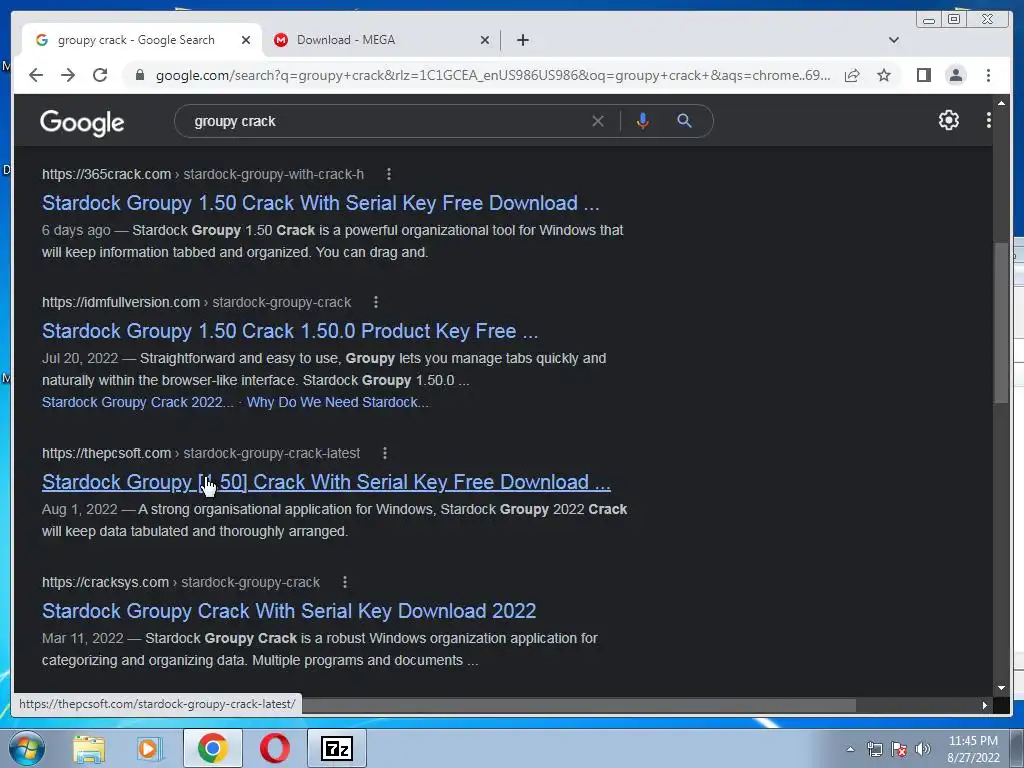Click the https://365crack.com breadcrumb URL
The height and width of the screenshot is (768, 1024).
point(106,174)
